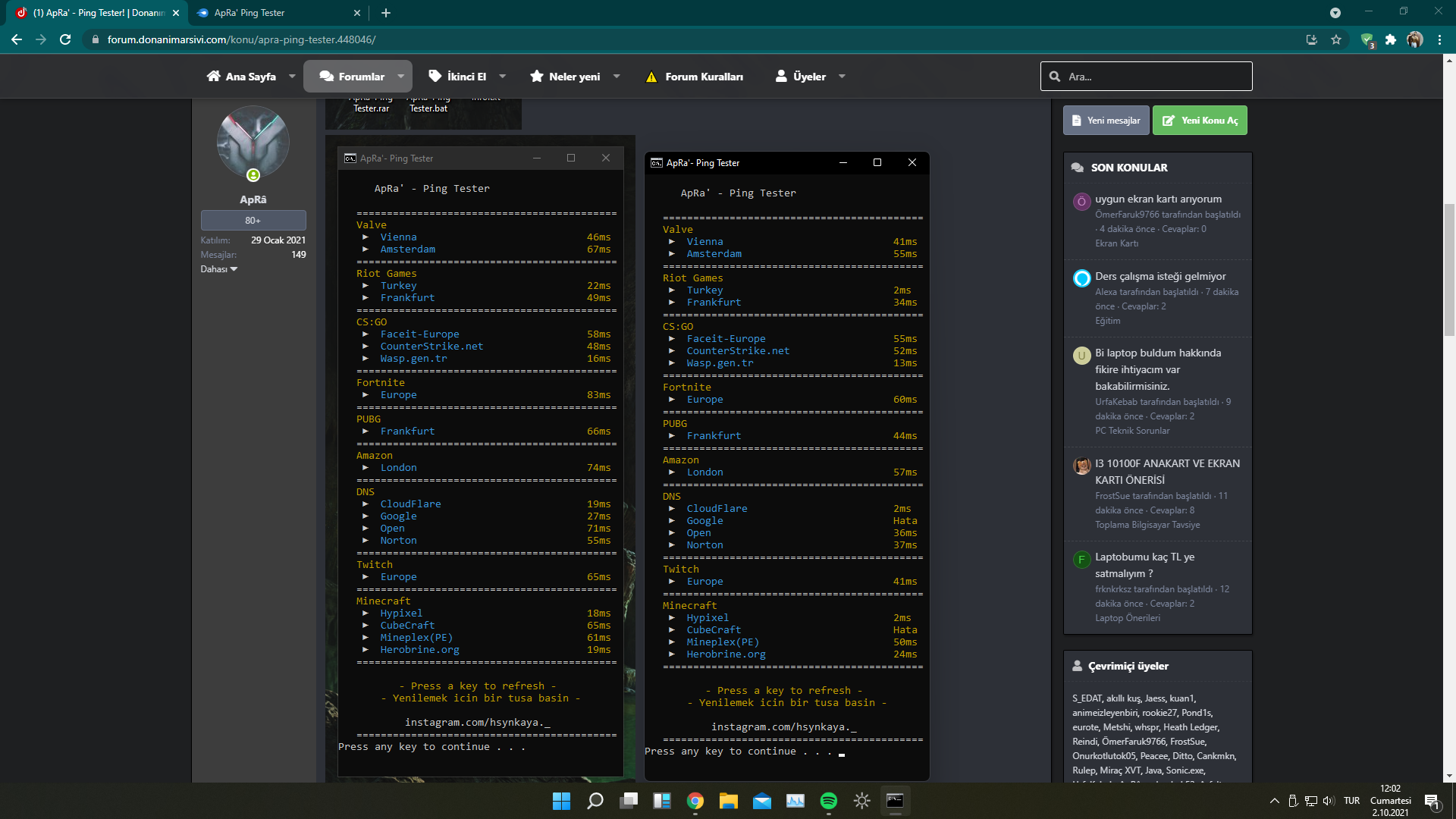Click the install page icon in address bar
The image size is (1456, 819).
(1312, 39)
